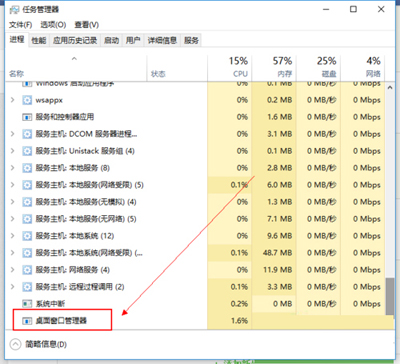Click the 服务和控制器应用 process icon
This screenshot has height=364, width=400.
point(27,117)
